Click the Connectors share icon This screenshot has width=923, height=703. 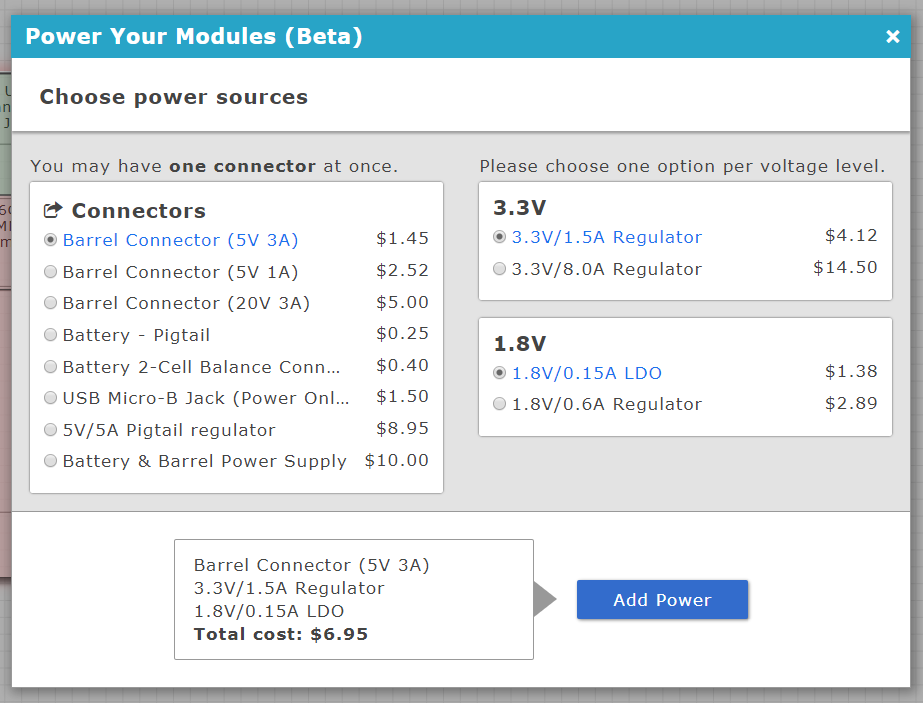[x=53, y=211]
